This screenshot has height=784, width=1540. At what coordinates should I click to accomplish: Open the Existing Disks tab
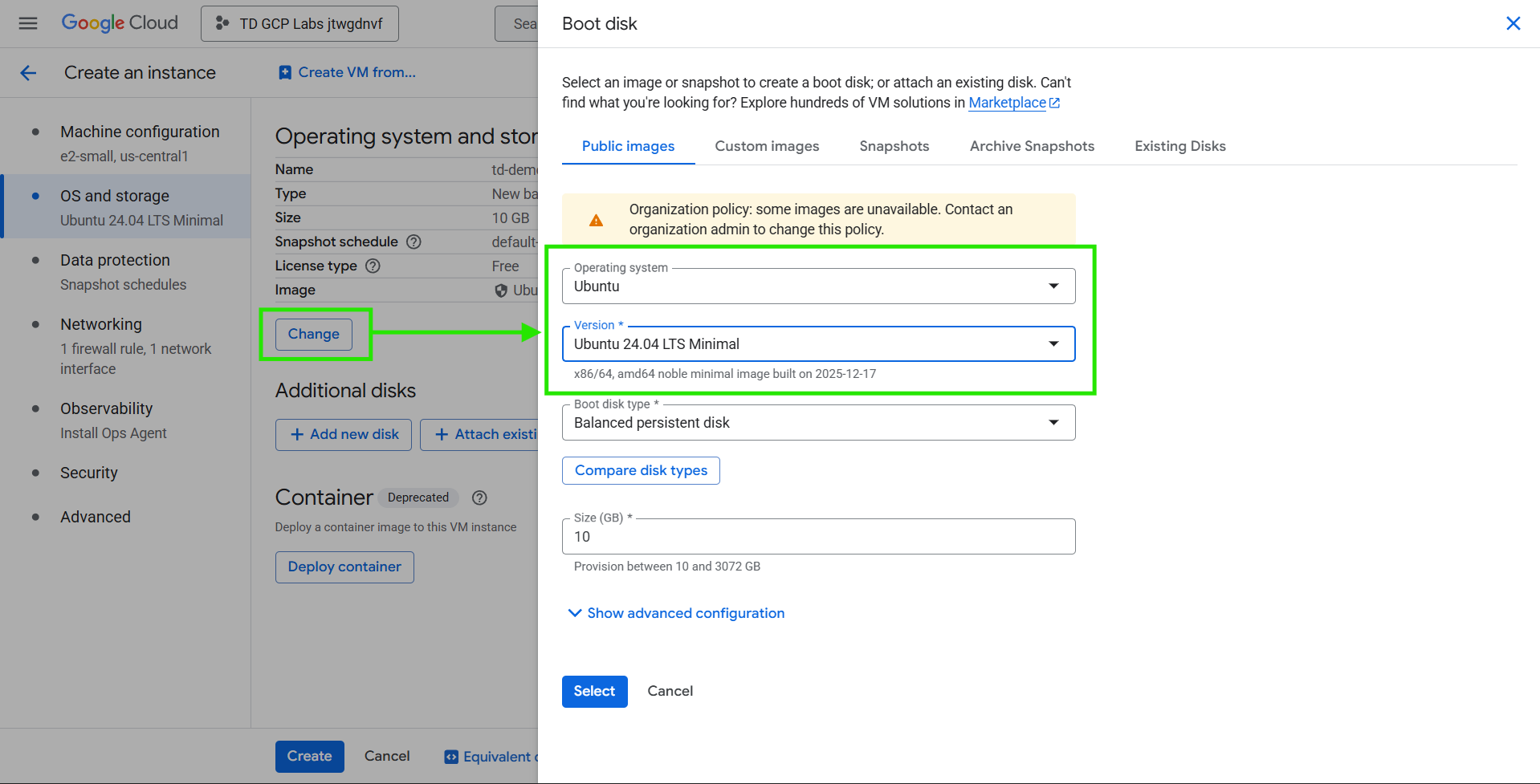point(1179,146)
